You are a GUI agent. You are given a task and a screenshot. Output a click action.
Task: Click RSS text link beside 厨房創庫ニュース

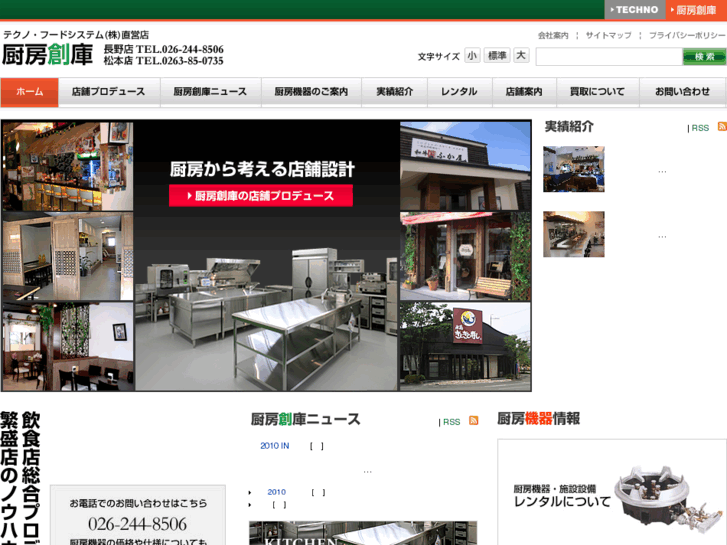(x=452, y=422)
